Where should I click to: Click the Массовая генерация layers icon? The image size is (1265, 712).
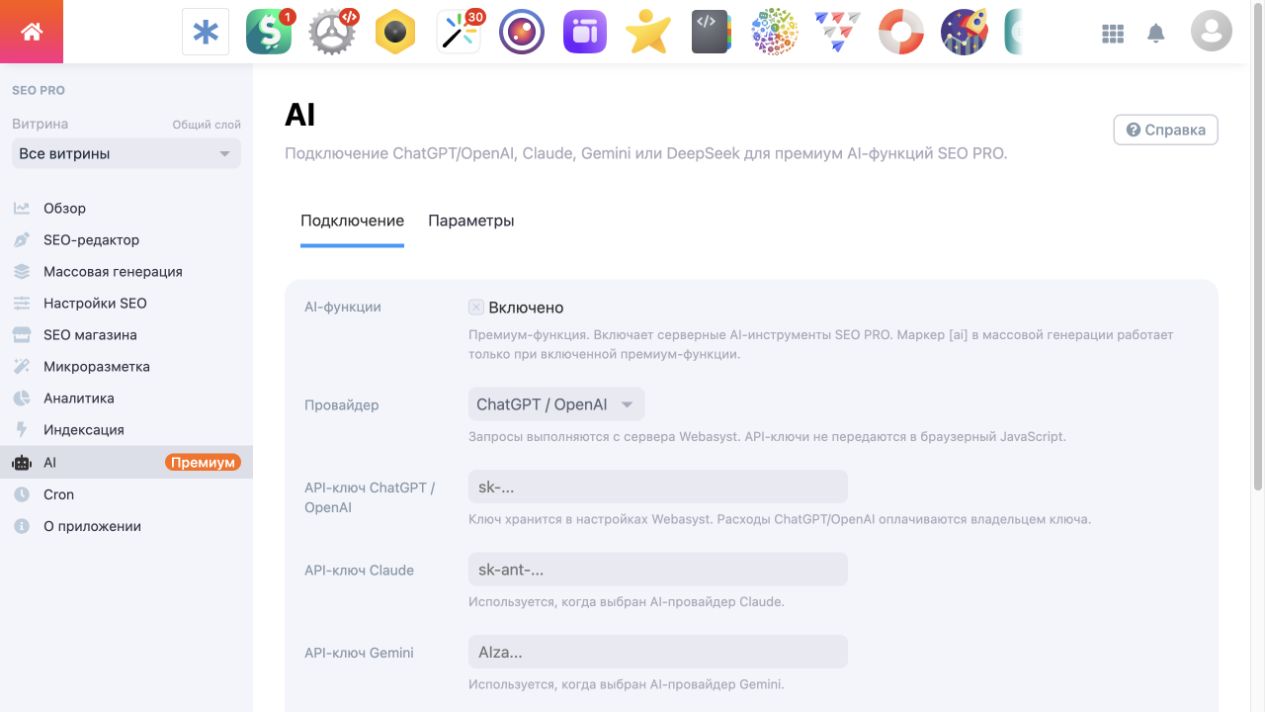[21, 272]
